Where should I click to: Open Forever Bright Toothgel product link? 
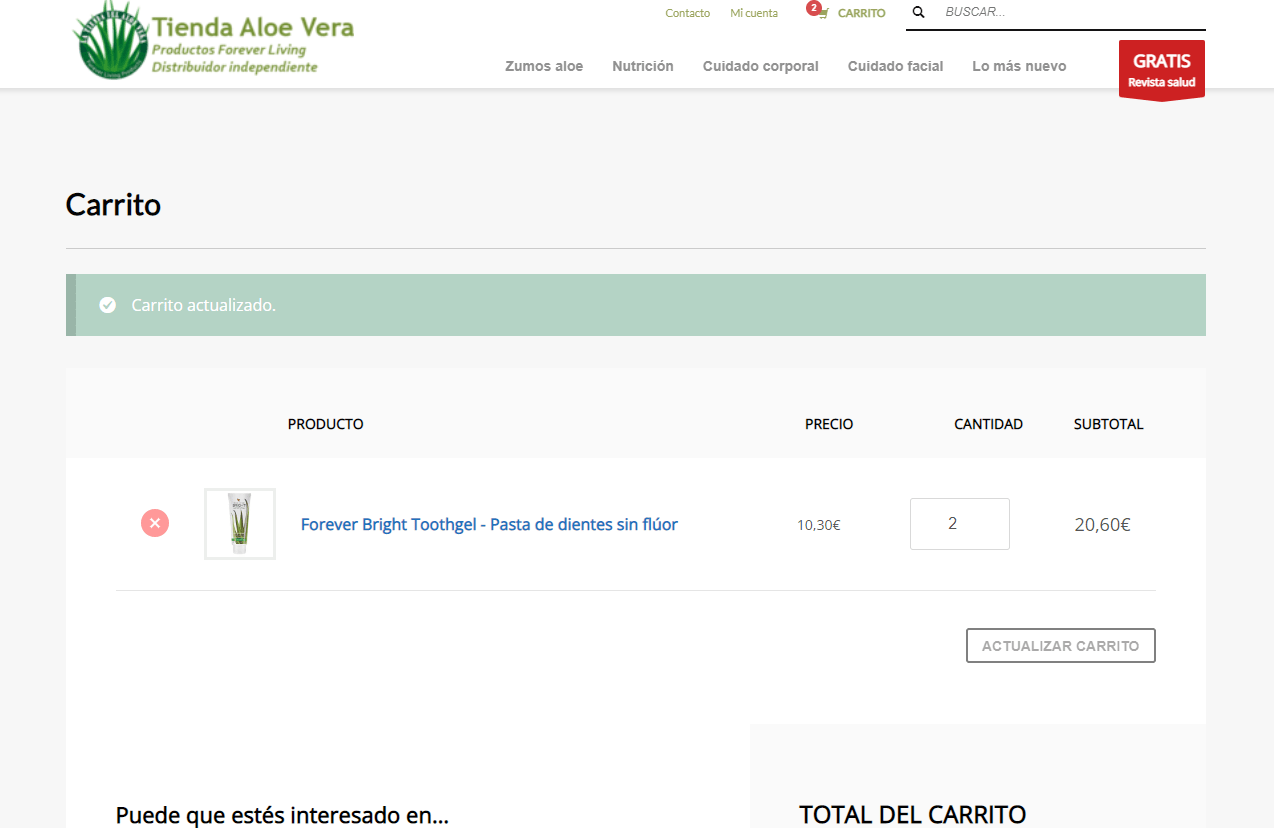489,524
